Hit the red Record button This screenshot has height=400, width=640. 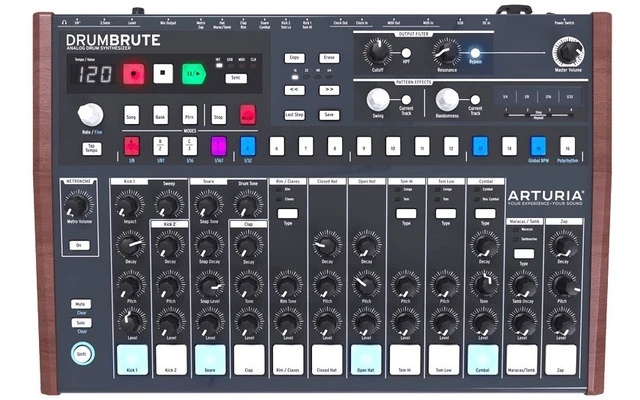click(x=134, y=74)
